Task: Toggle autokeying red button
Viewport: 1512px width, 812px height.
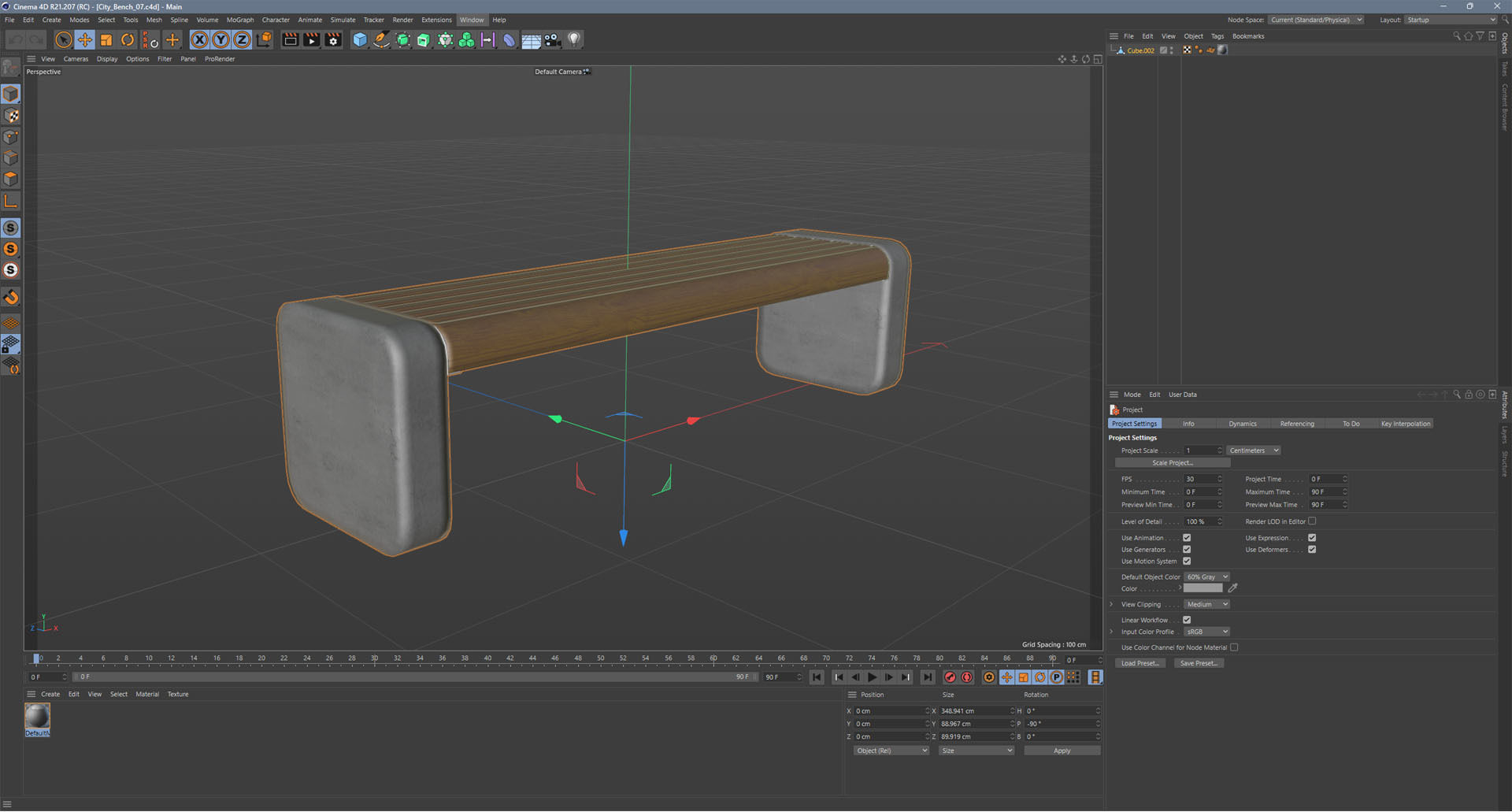Action: pos(967,677)
